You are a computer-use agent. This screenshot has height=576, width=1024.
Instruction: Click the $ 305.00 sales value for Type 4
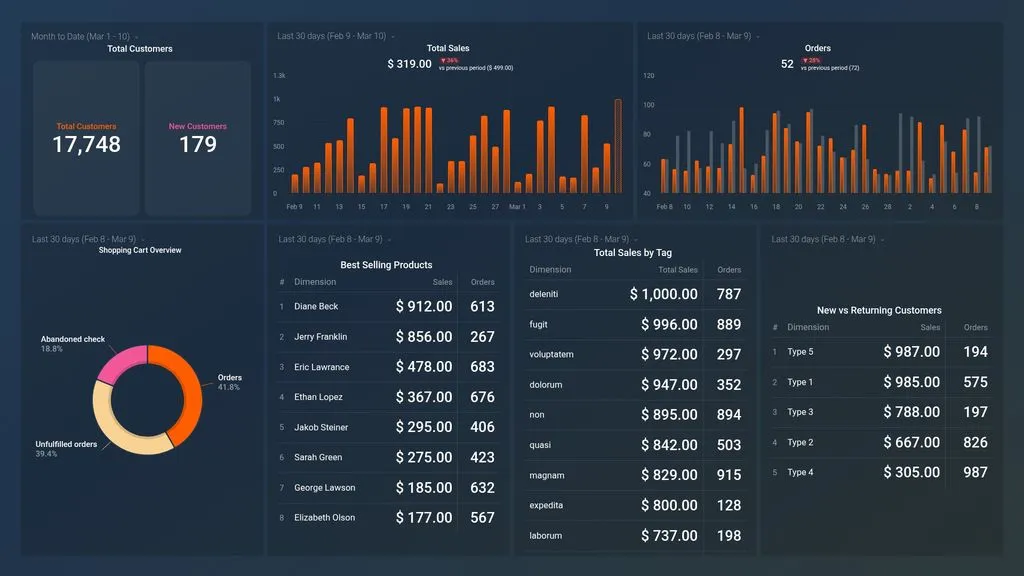[912, 473]
